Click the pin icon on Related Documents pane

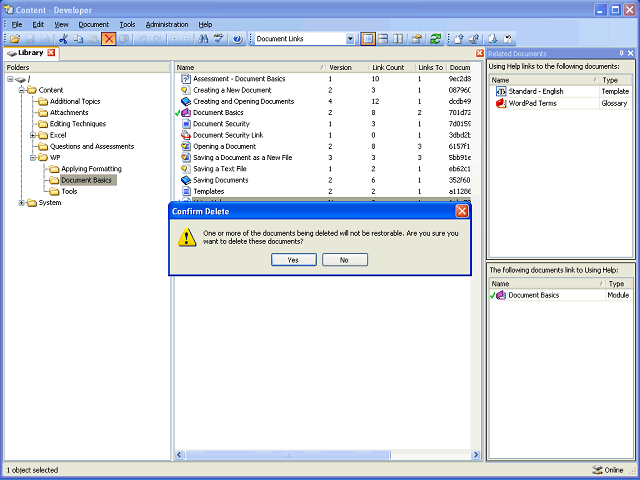621,53
